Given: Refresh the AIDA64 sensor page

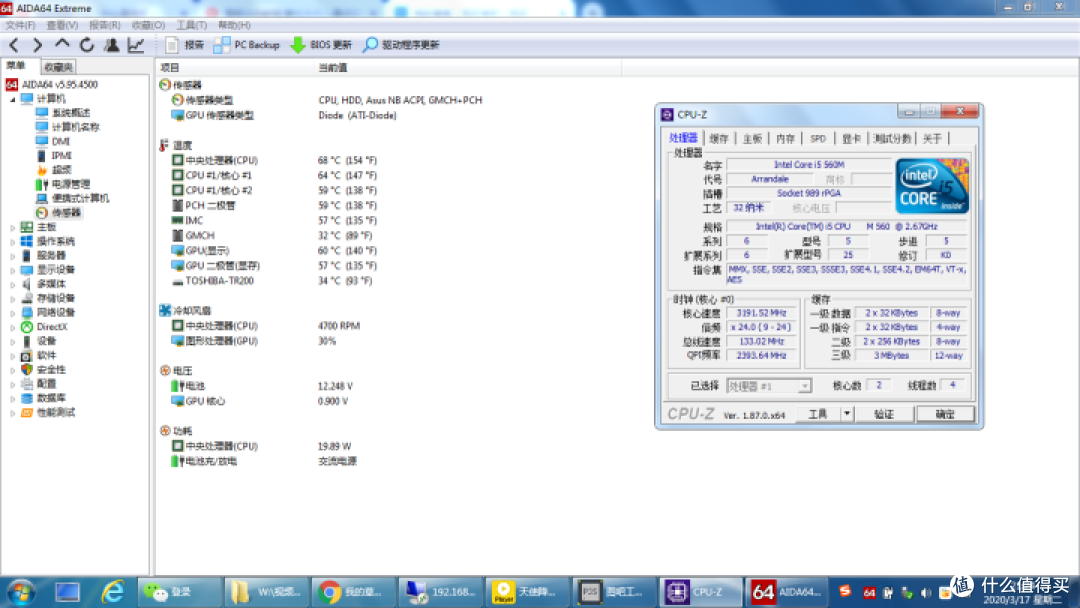Looking at the screenshot, I should coord(87,45).
